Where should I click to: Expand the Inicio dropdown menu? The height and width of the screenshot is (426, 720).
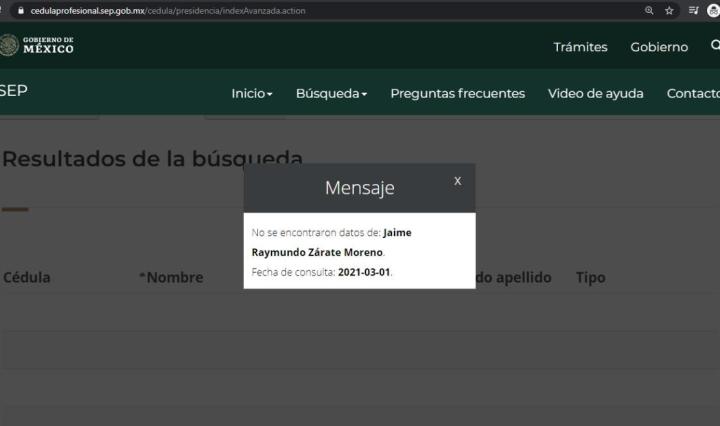pos(252,94)
